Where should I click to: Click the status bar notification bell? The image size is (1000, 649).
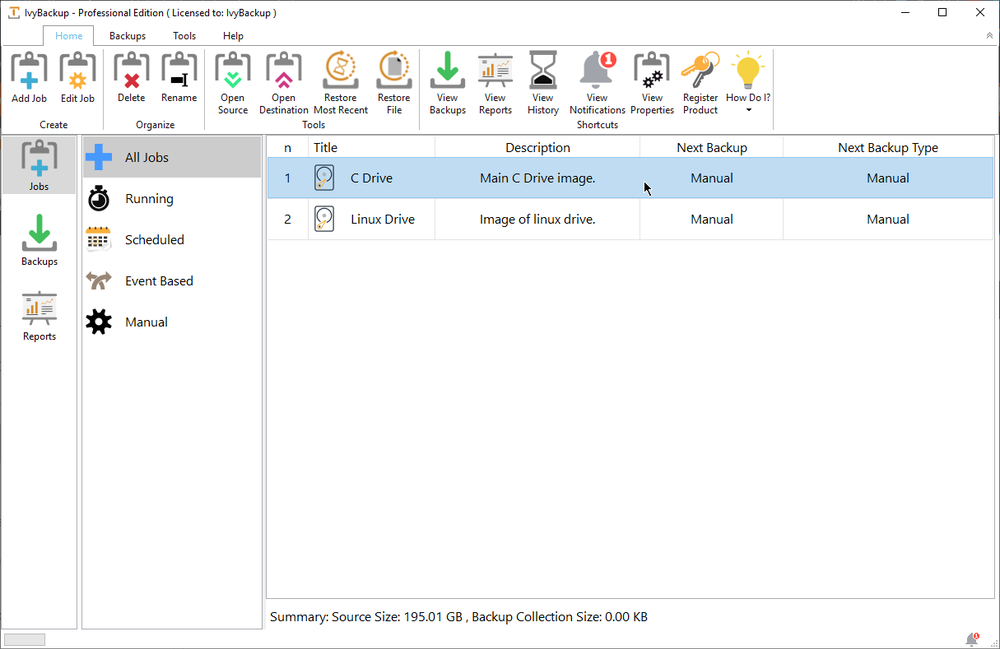(x=972, y=639)
